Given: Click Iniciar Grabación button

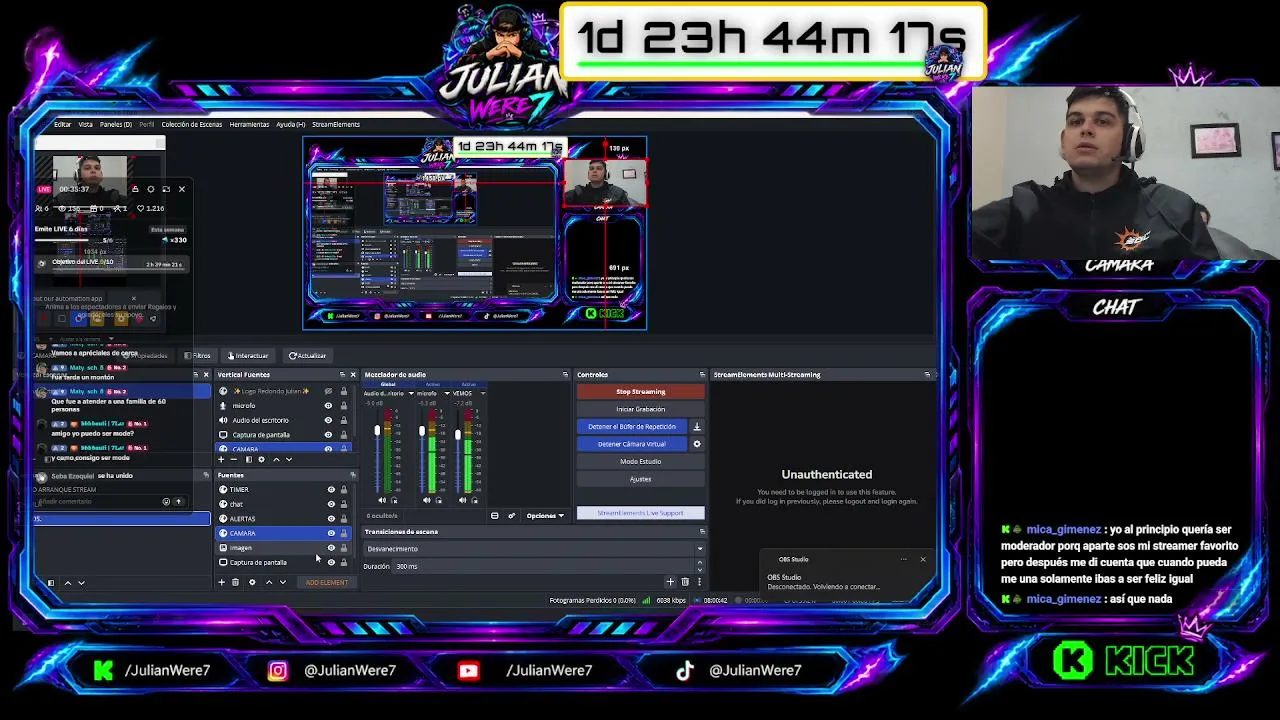Looking at the screenshot, I should tap(640, 409).
